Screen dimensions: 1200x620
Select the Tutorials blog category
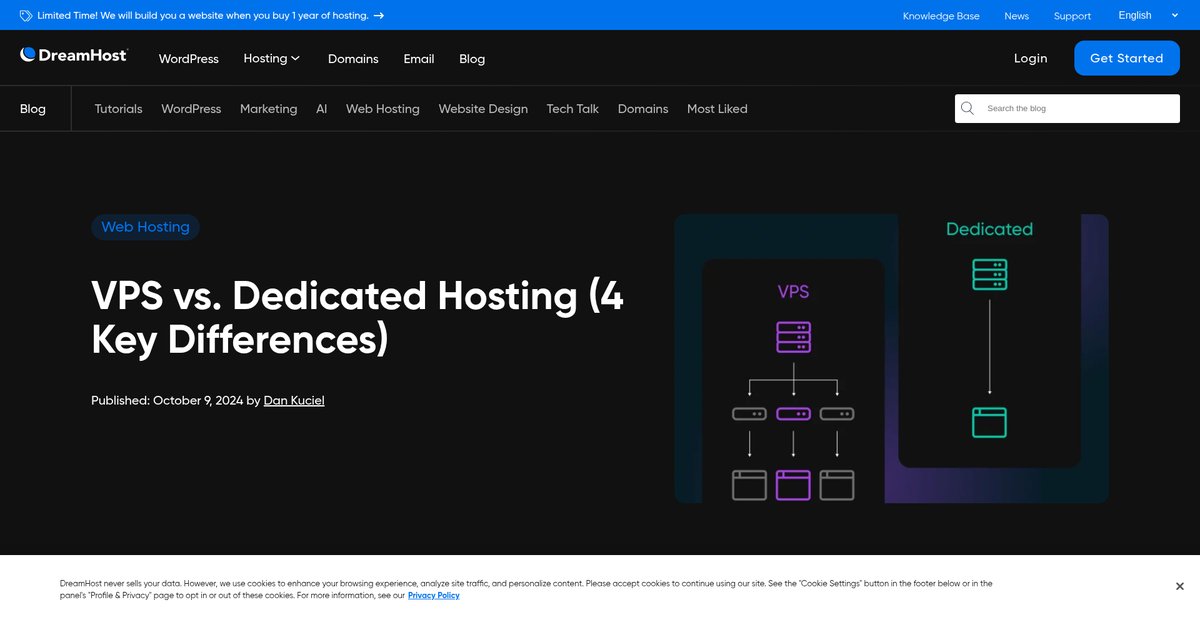[118, 109]
